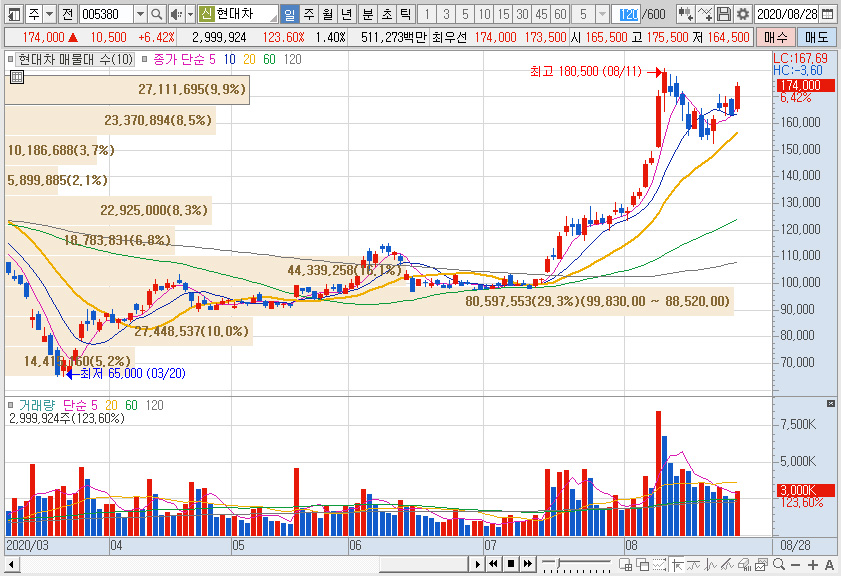
Task: Click the green 신 badge
Action: click(x=206, y=14)
